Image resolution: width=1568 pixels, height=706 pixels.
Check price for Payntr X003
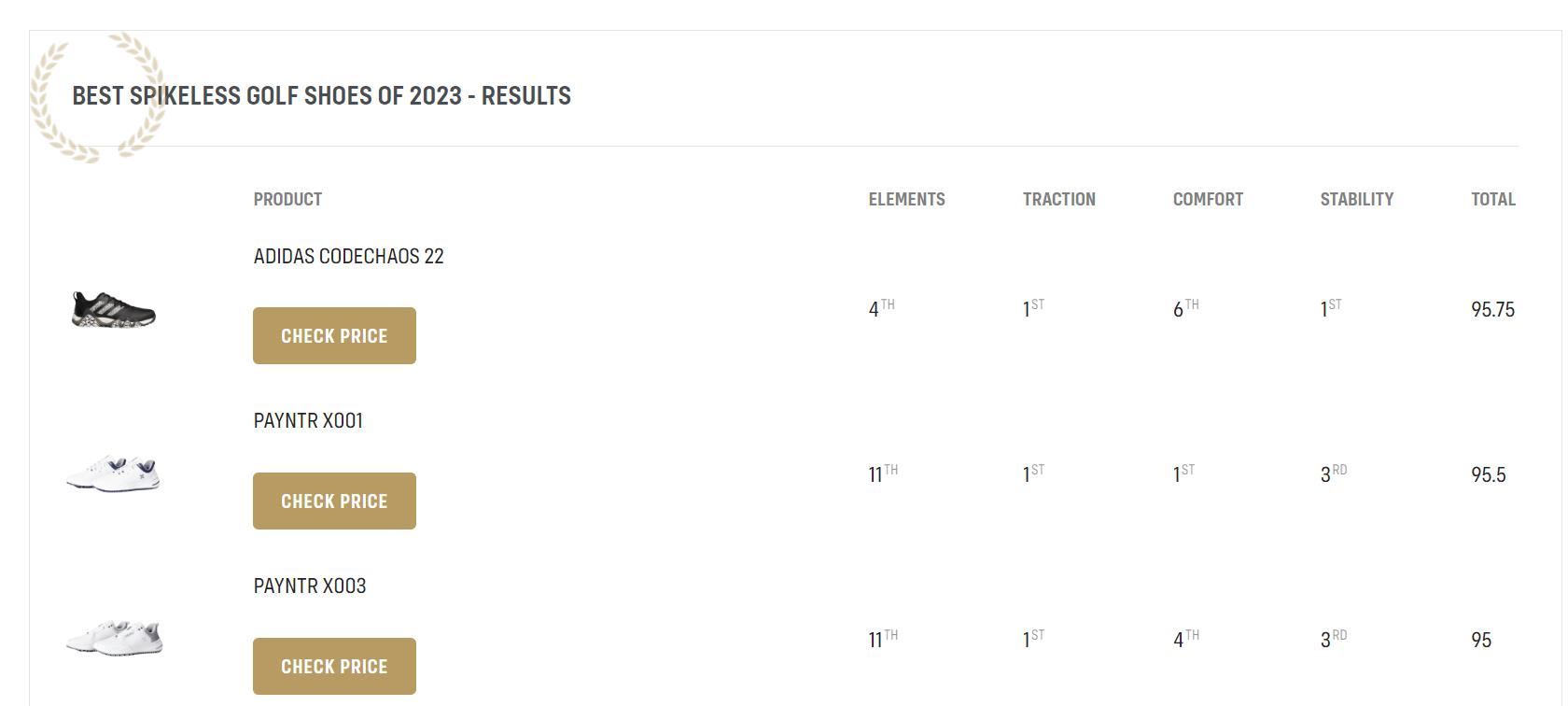(334, 667)
